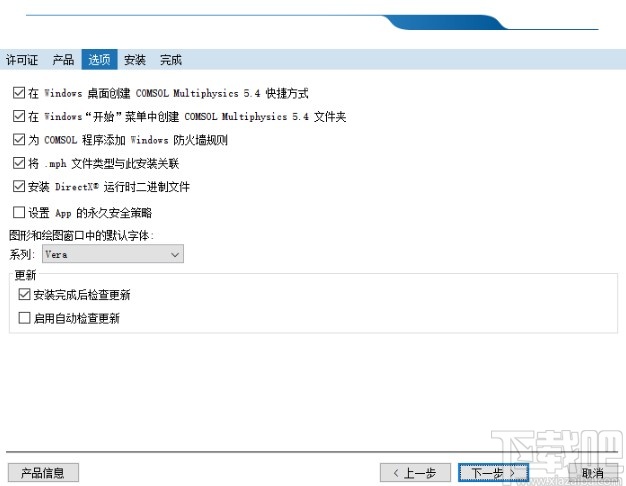
Task: Proceed with the 下一步 button
Action: pyautogui.click(x=493, y=473)
